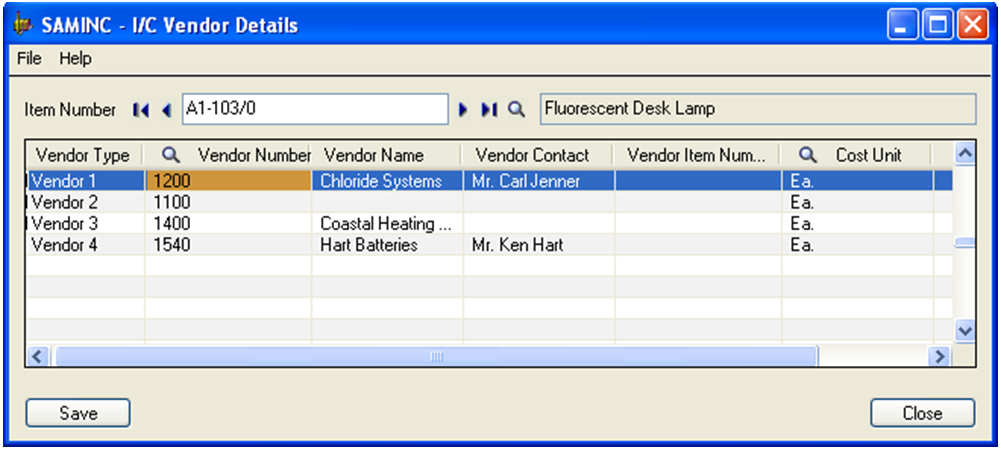Go to previous item number record
This screenshot has width=1001, height=450.
coord(167,110)
